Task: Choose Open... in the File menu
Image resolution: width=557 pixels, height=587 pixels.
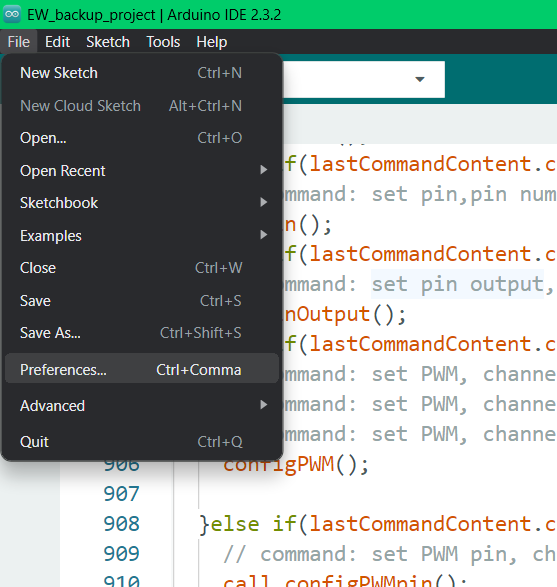Action: [141, 138]
